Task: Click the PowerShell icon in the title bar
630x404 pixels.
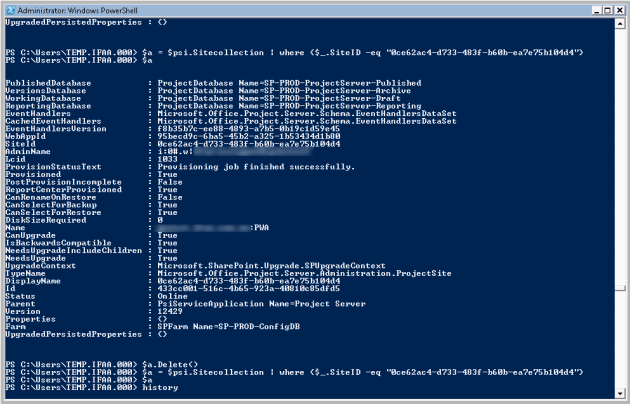Action: click(11, 10)
